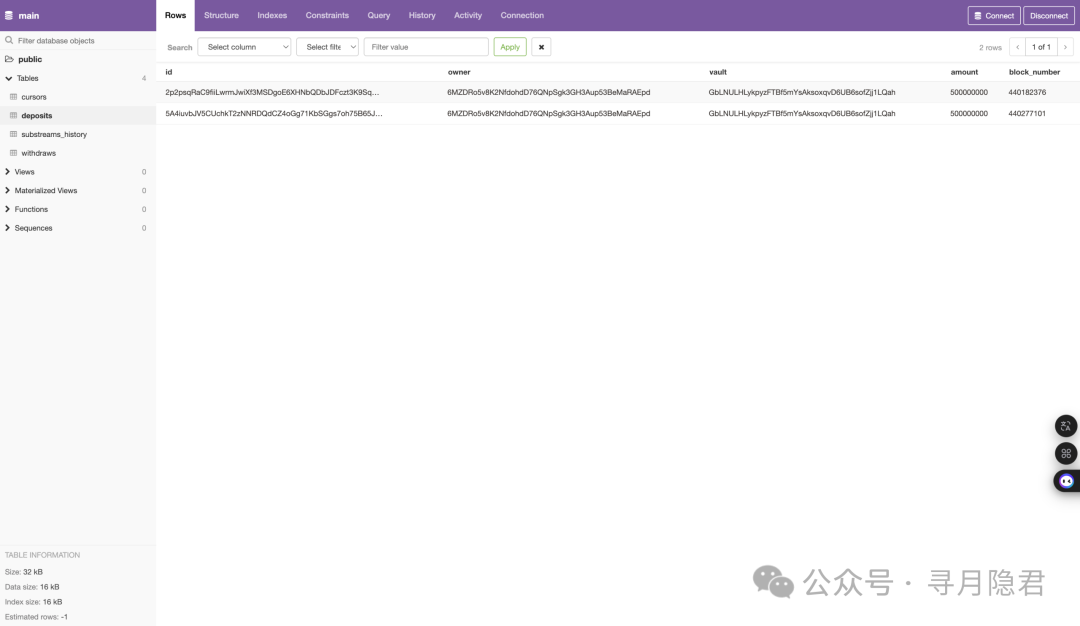This screenshot has width=1080, height=626.
Task: Switch to the Structure tab
Action: pyautogui.click(x=221, y=15)
